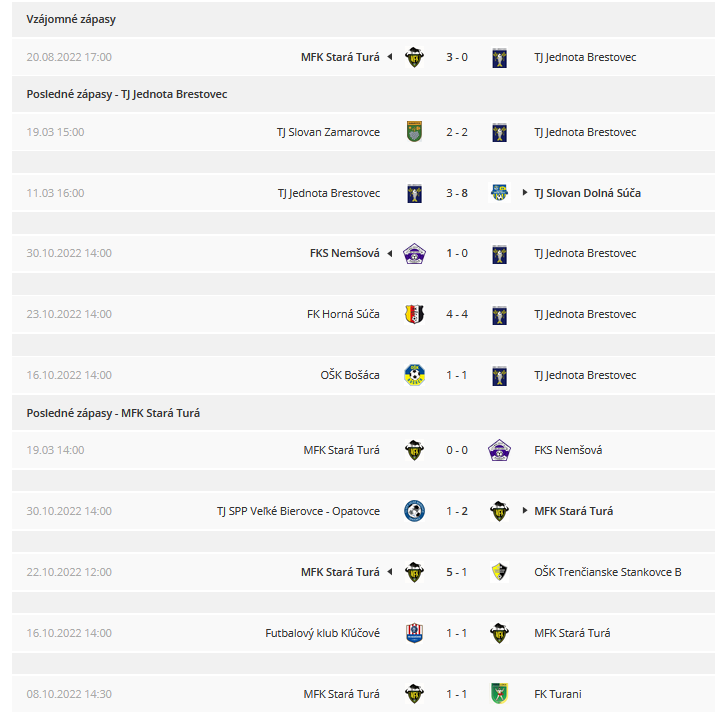Viewport: 715px width, 717px height.
Task: Open Futbalový klub Kľúčové team page
Action: click(322, 633)
